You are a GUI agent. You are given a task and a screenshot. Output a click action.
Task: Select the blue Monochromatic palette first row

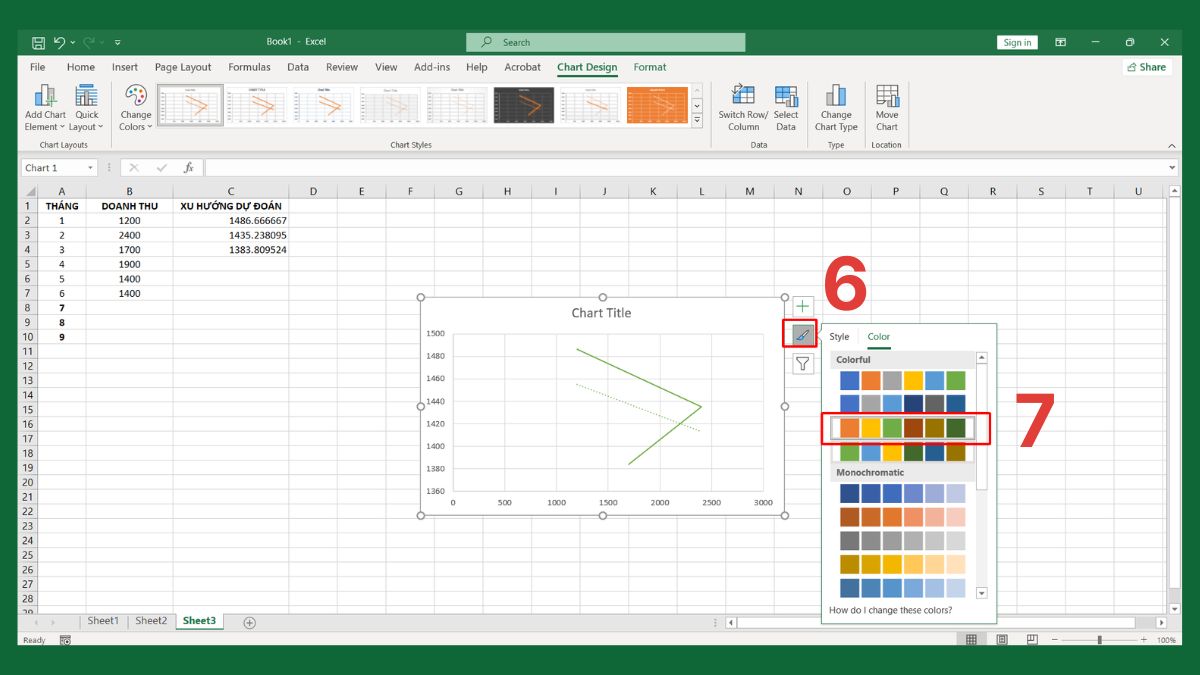click(903, 493)
